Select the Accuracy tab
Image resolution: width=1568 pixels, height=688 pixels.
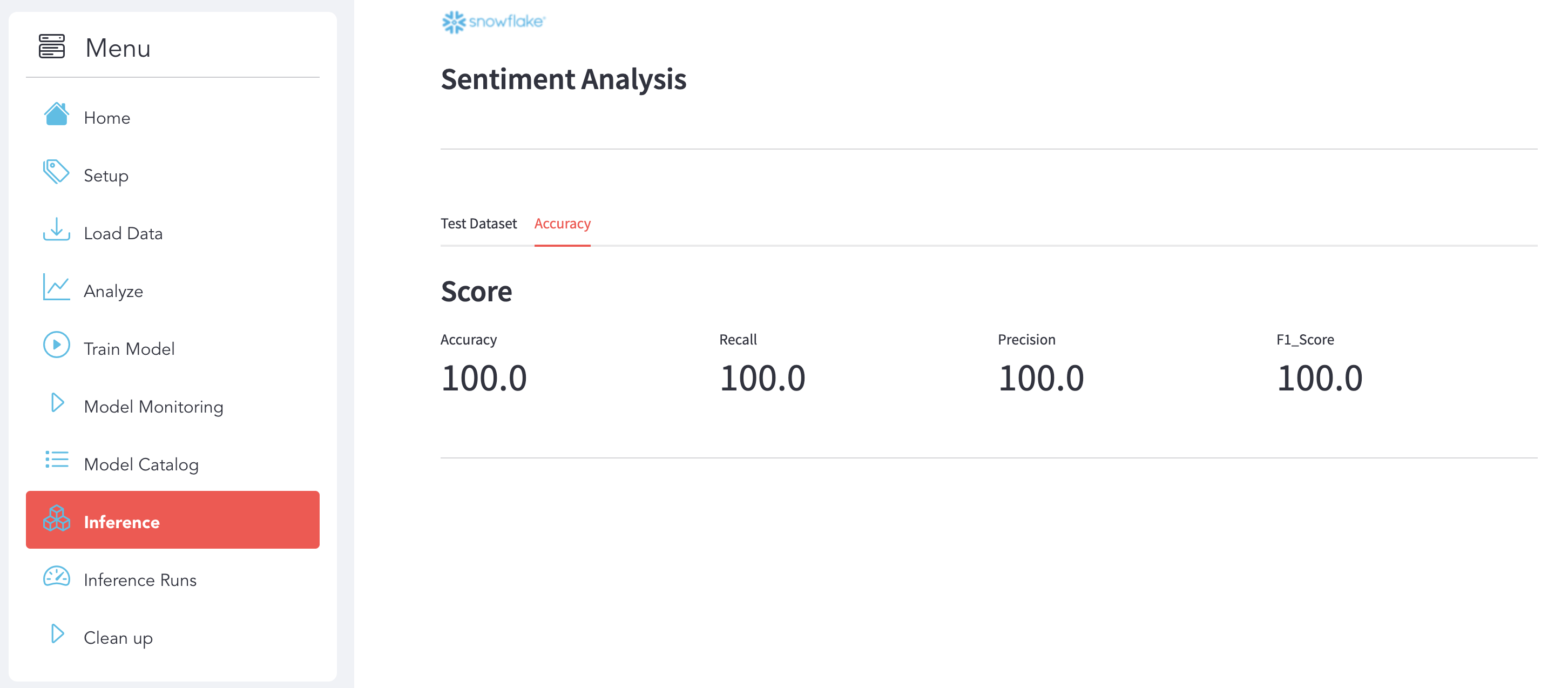point(563,224)
